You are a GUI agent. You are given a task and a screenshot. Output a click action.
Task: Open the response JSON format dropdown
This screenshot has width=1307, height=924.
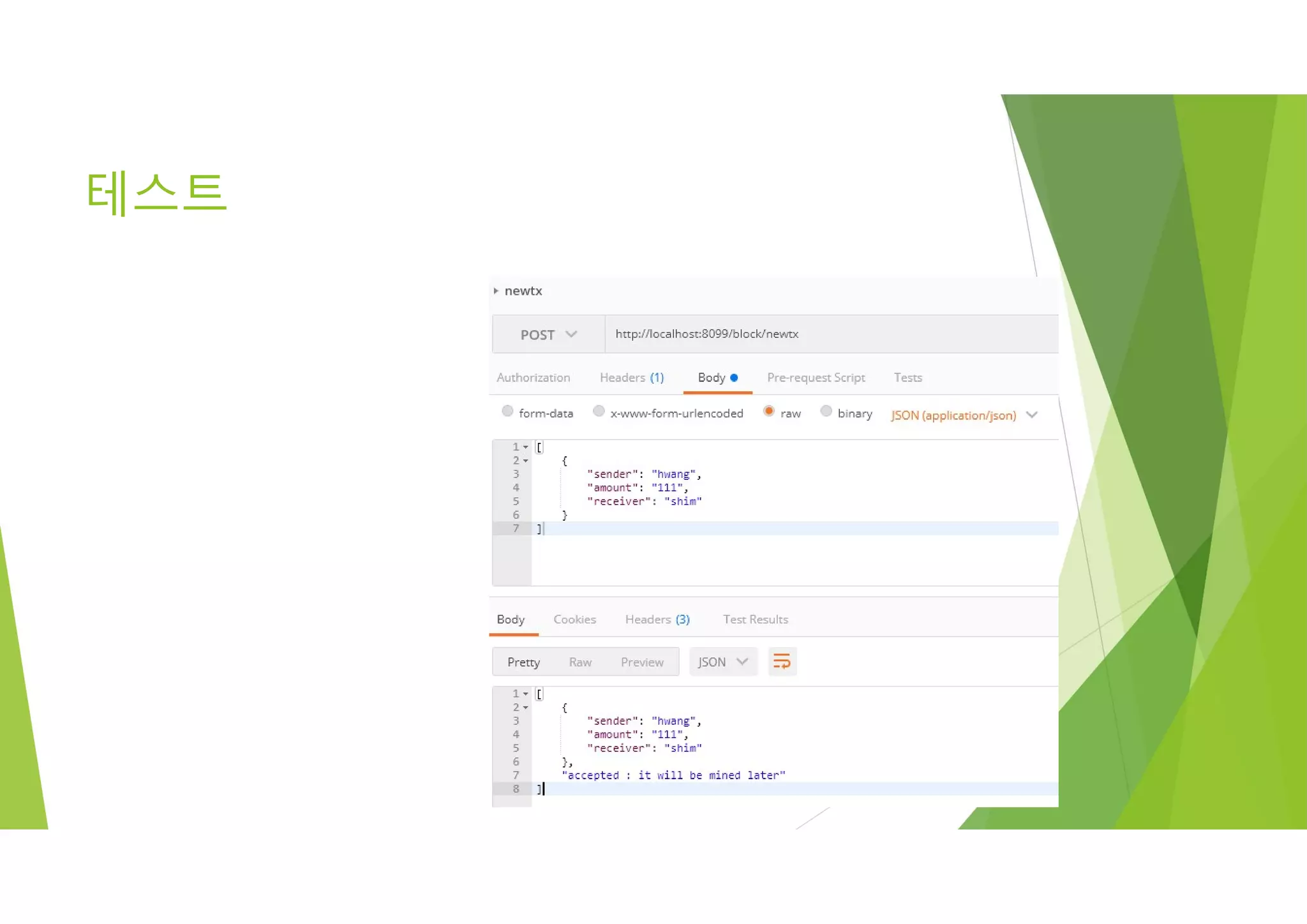(x=722, y=662)
